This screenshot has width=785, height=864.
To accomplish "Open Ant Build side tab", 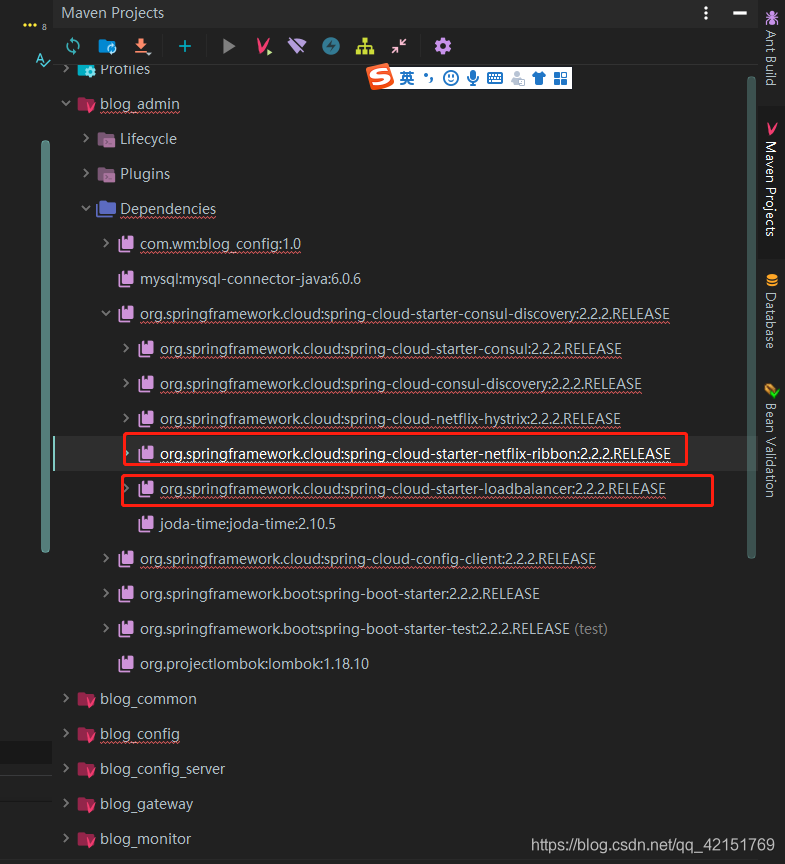I will (771, 48).
